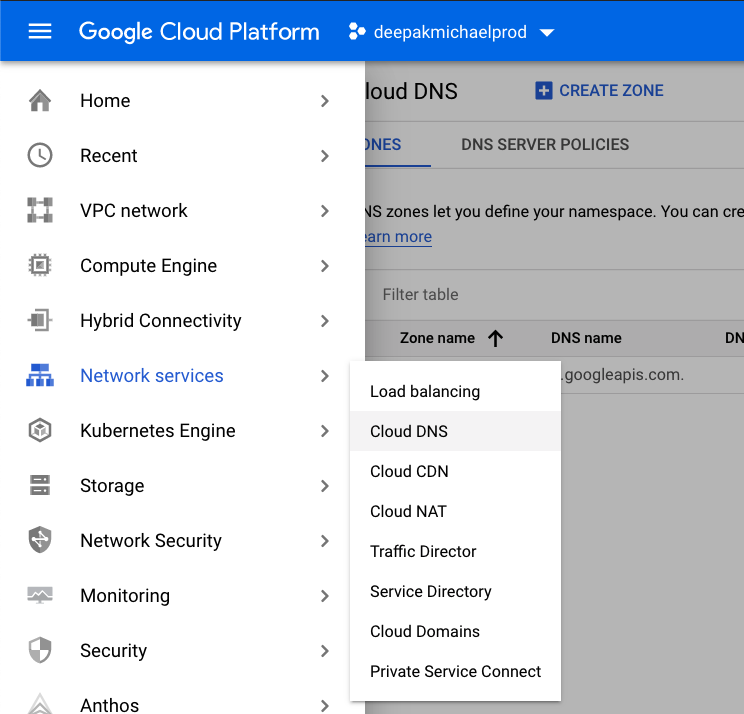The height and width of the screenshot is (714, 744).
Task: Click the Kubernetes Engine icon
Action: coord(40,431)
